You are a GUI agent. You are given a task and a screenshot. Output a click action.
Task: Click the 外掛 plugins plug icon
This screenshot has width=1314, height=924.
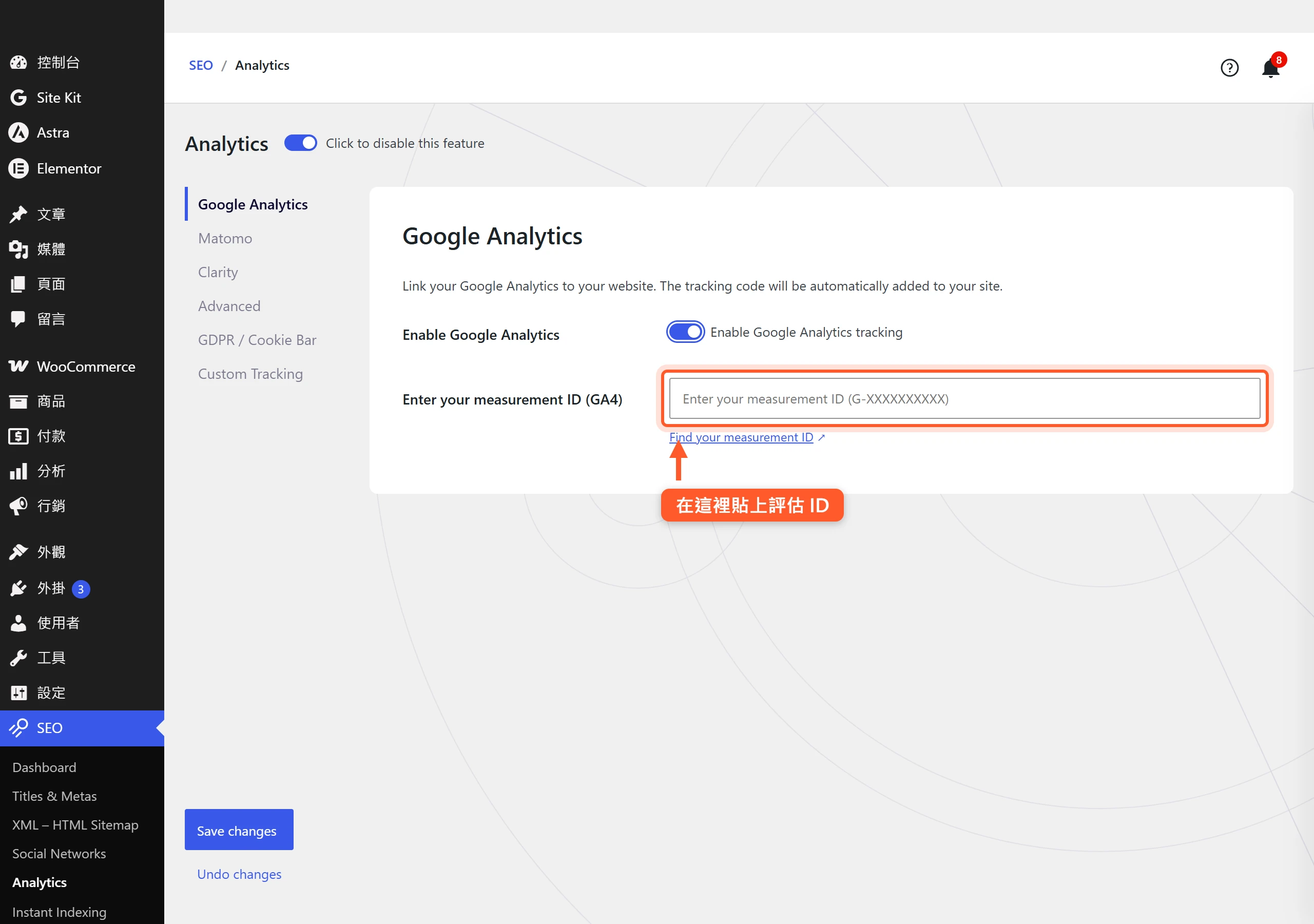tap(18, 588)
